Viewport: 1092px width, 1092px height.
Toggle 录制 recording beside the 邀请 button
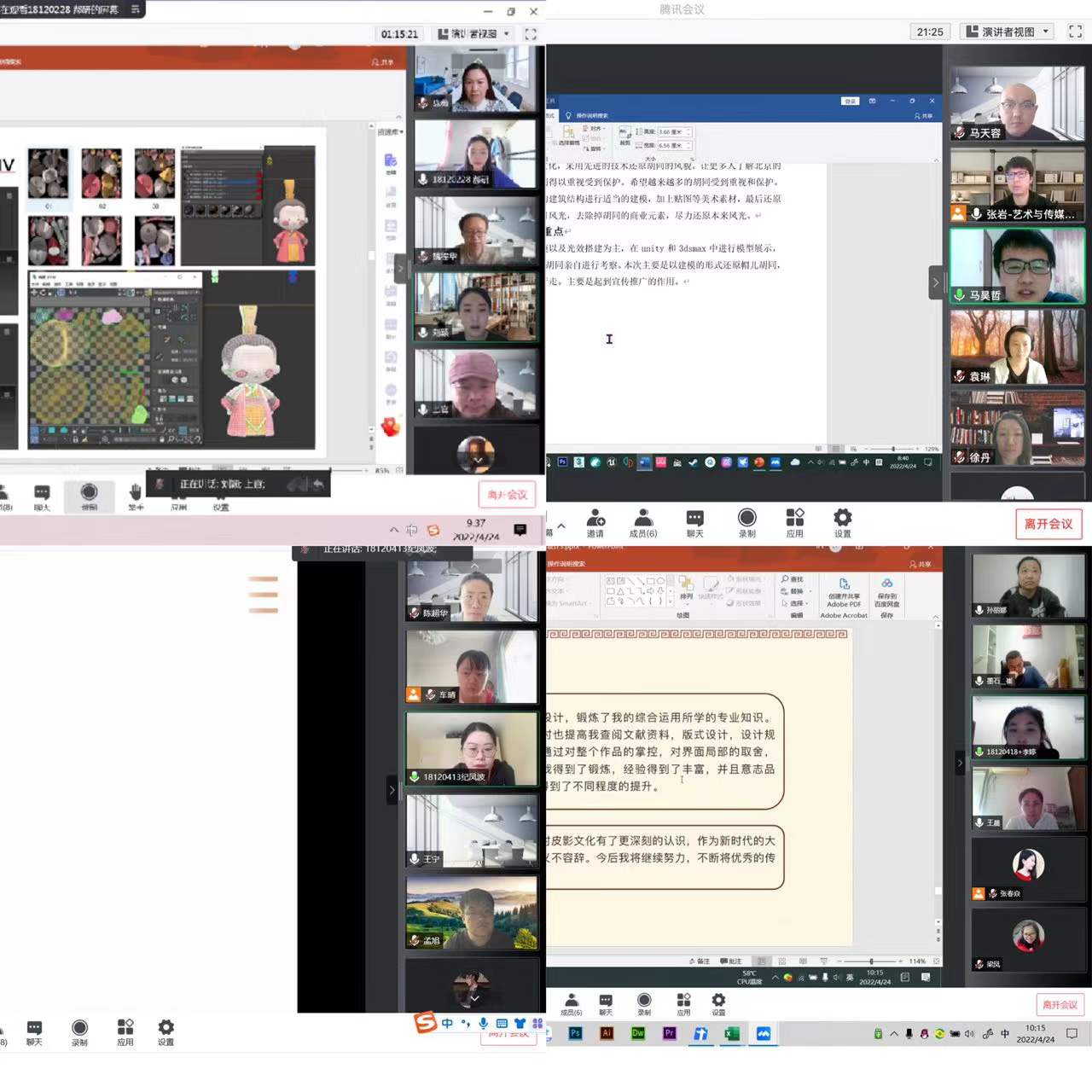pyautogui.click(x=746, y=521)
